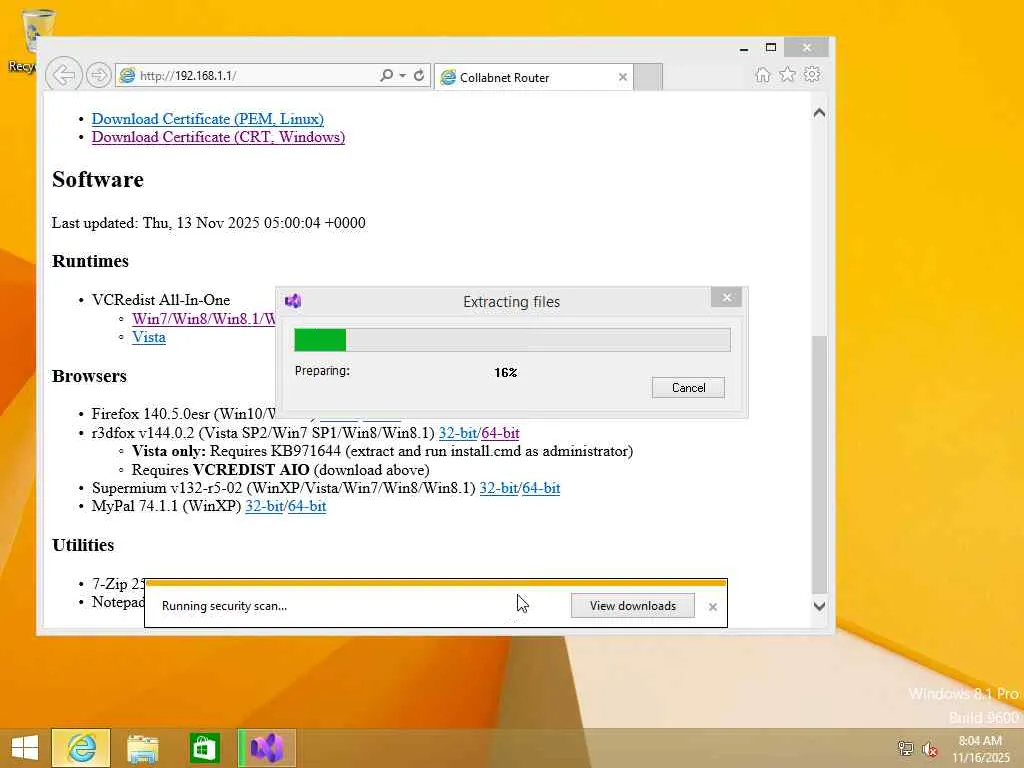Click the search magnifier in address bar
Image resolution: width=1024 pixels, height=768 pixels.
(387, 75)
